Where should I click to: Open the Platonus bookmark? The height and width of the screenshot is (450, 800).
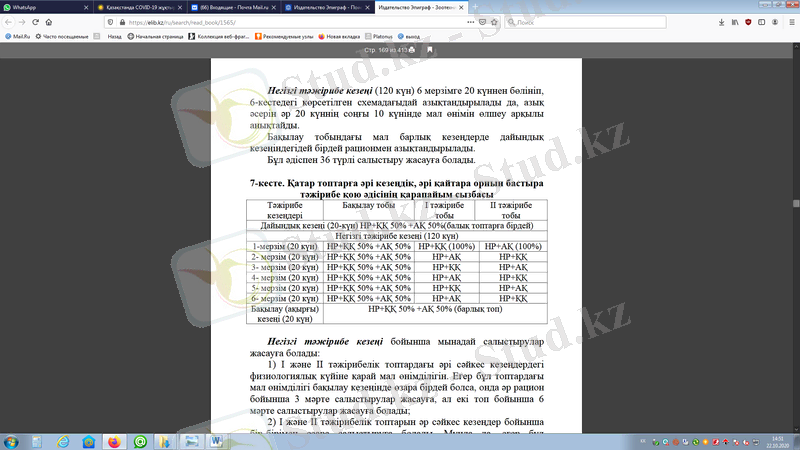[x=379, y=37]
